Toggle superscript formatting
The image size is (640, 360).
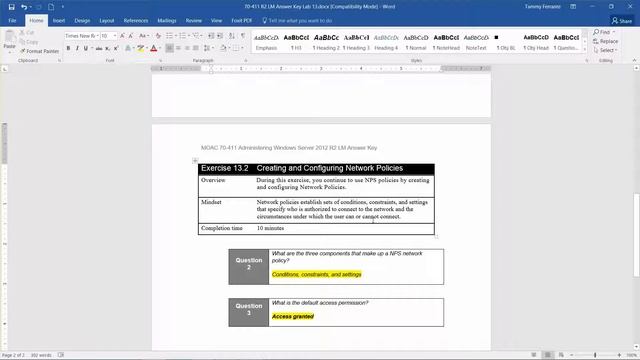coord(116,48)
